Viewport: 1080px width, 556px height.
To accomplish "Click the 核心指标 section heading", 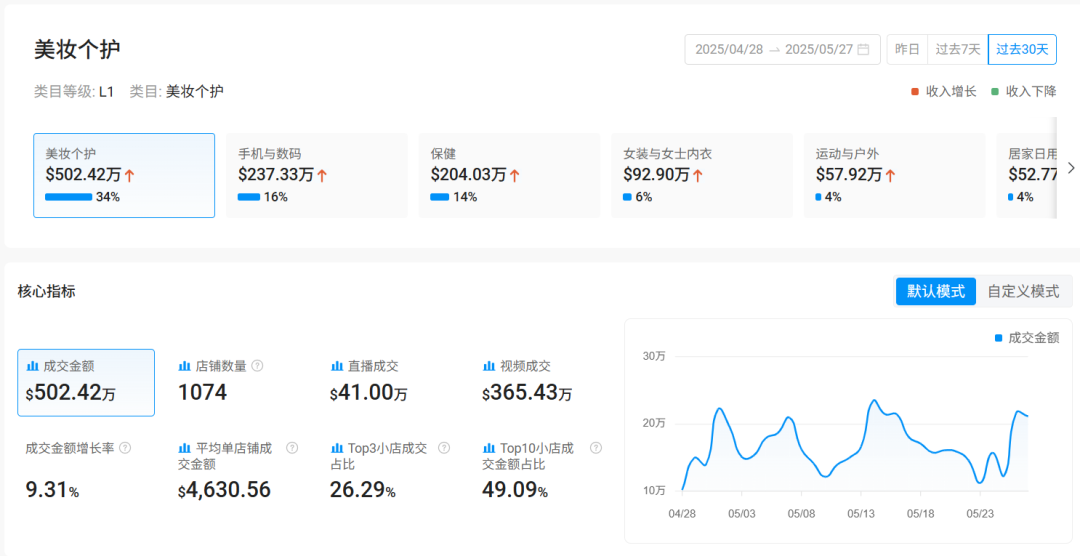I will tap(46, 291).
